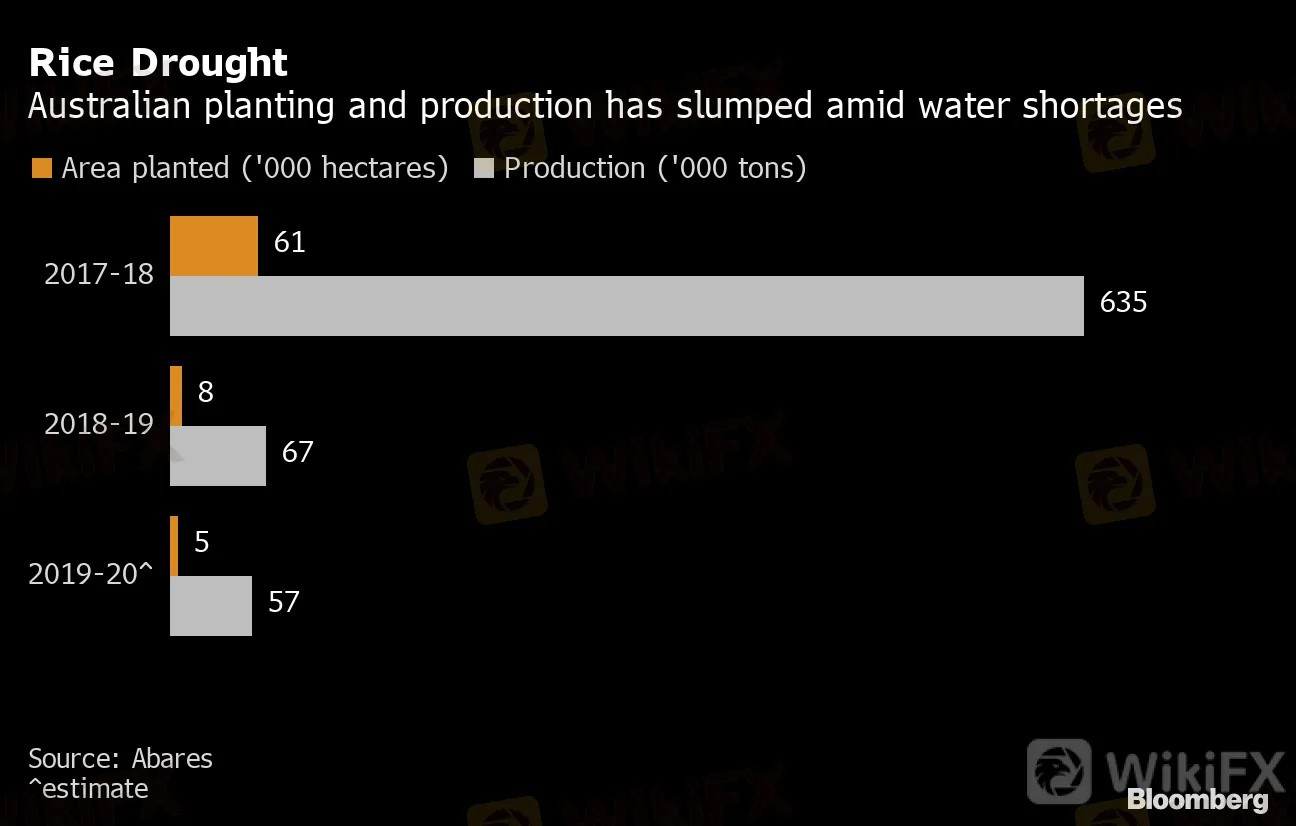This screenshot has width=1296, height=826.
Task: Click the '^estimate' footnote
Action: [88, 788]
